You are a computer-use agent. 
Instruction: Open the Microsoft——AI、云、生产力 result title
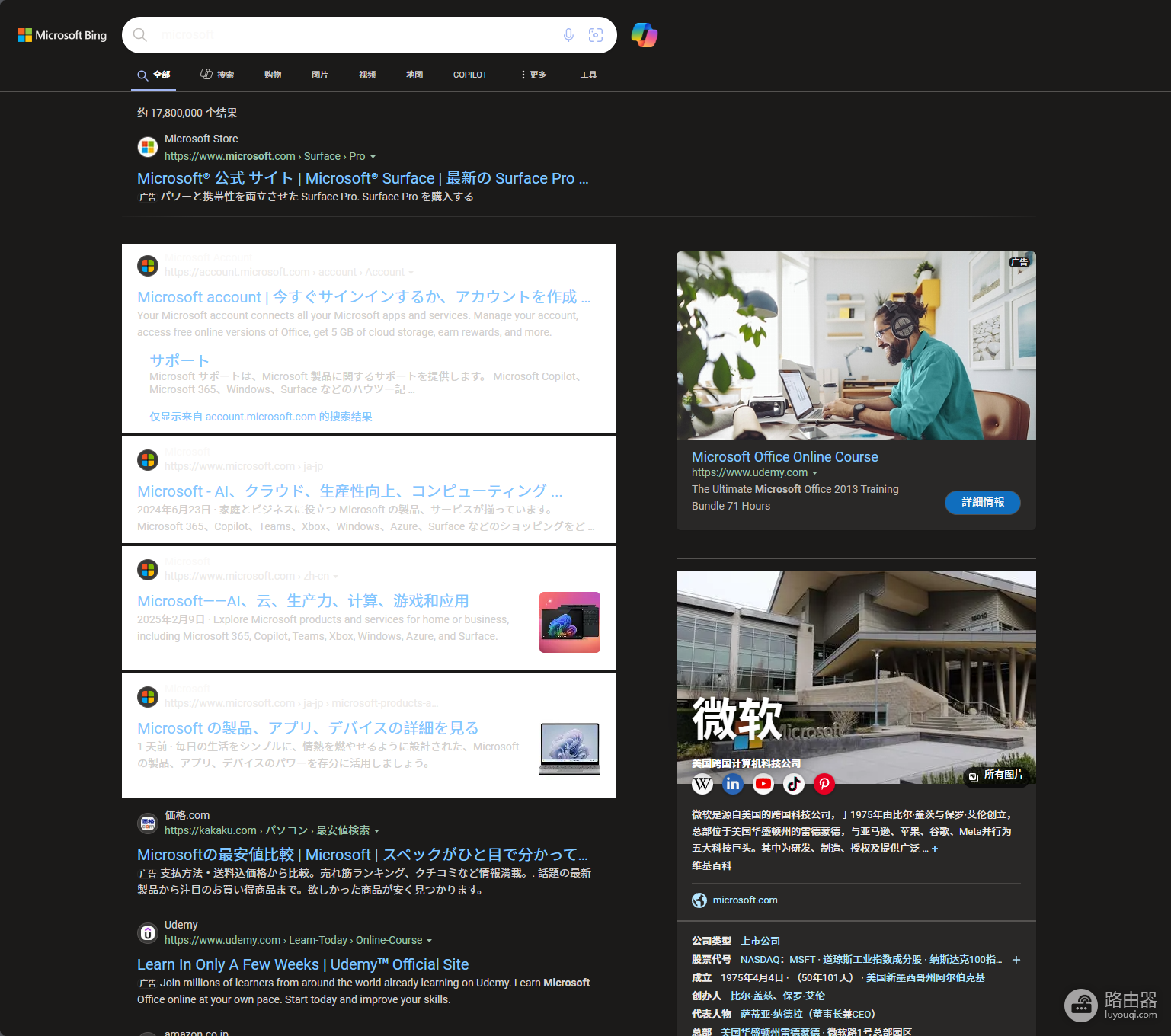(x=303, y=601)
